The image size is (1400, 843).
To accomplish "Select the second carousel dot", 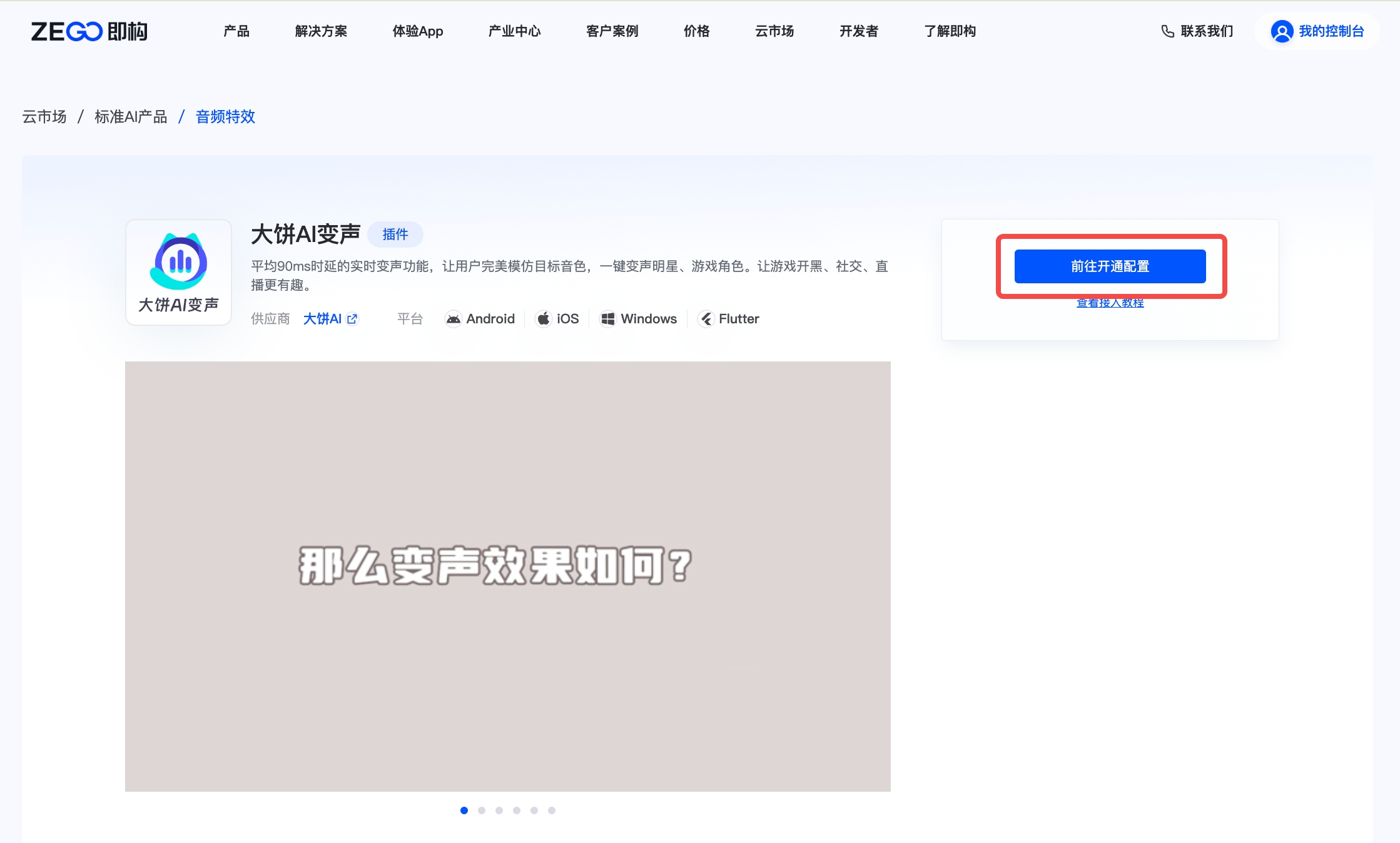I will (x=482, y=810).
